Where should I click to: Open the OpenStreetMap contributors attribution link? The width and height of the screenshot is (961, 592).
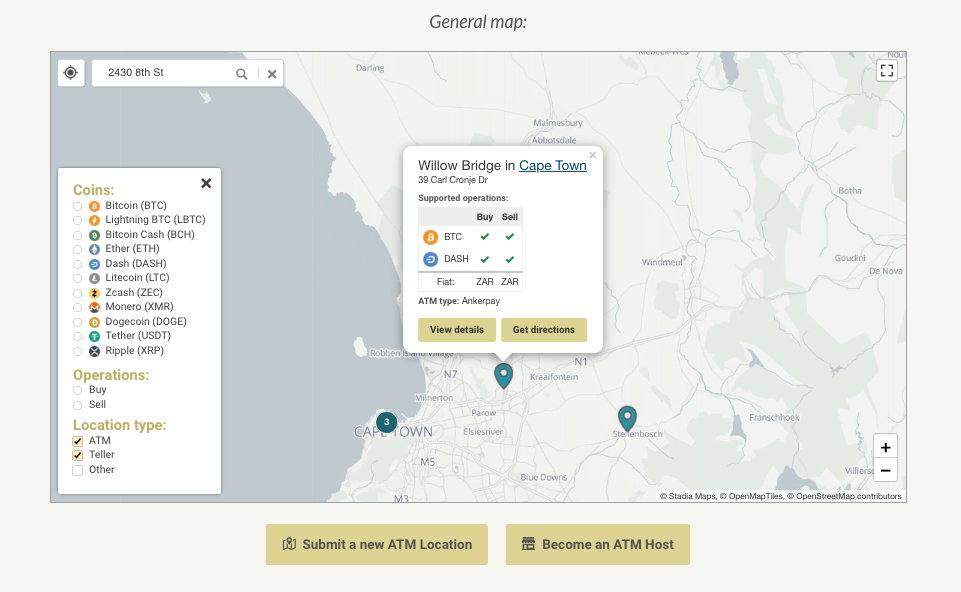click(x=849, y=496)
